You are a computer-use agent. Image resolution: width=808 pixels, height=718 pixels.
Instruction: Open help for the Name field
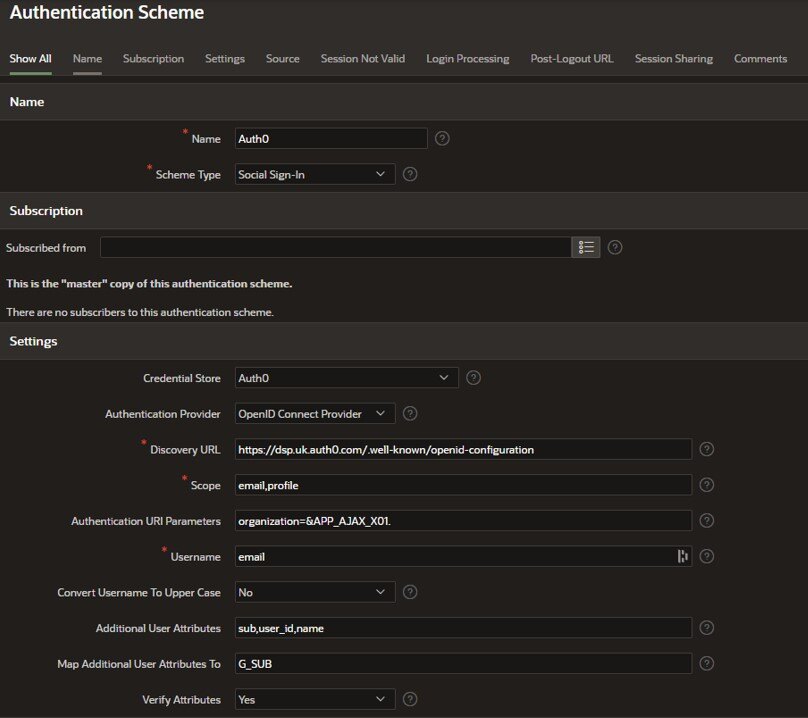(x=442, y=139)
